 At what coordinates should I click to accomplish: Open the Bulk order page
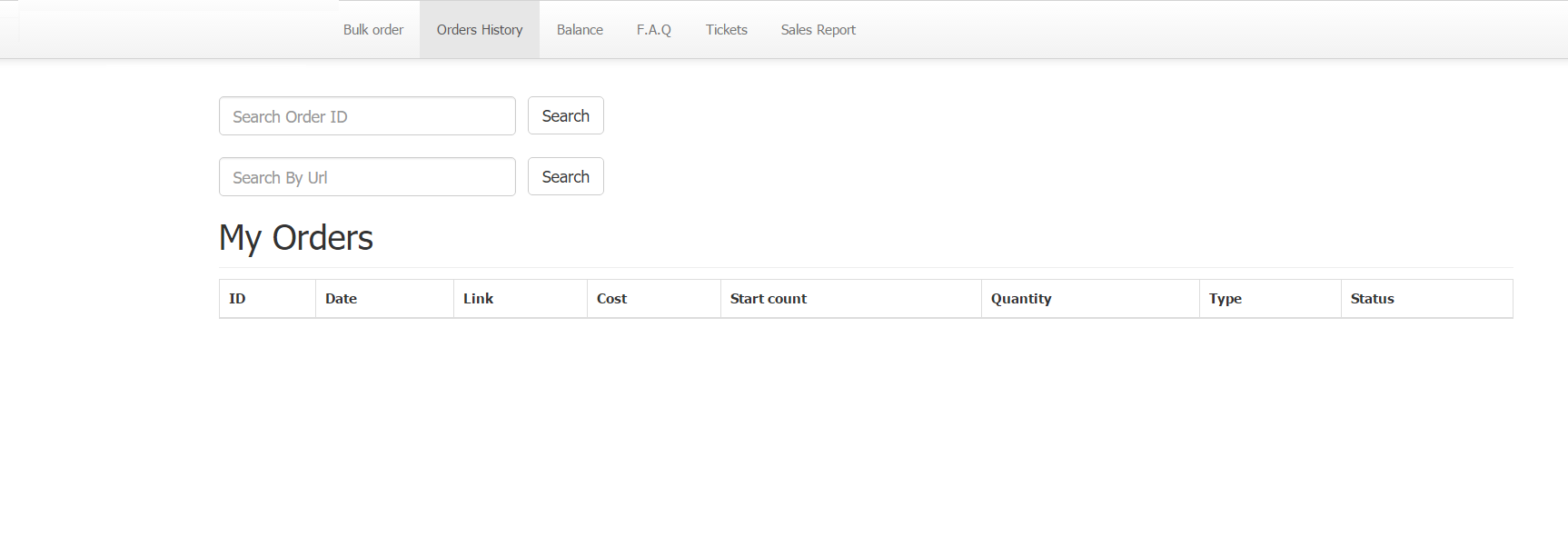pyautogui.click(x=372, y=30)
